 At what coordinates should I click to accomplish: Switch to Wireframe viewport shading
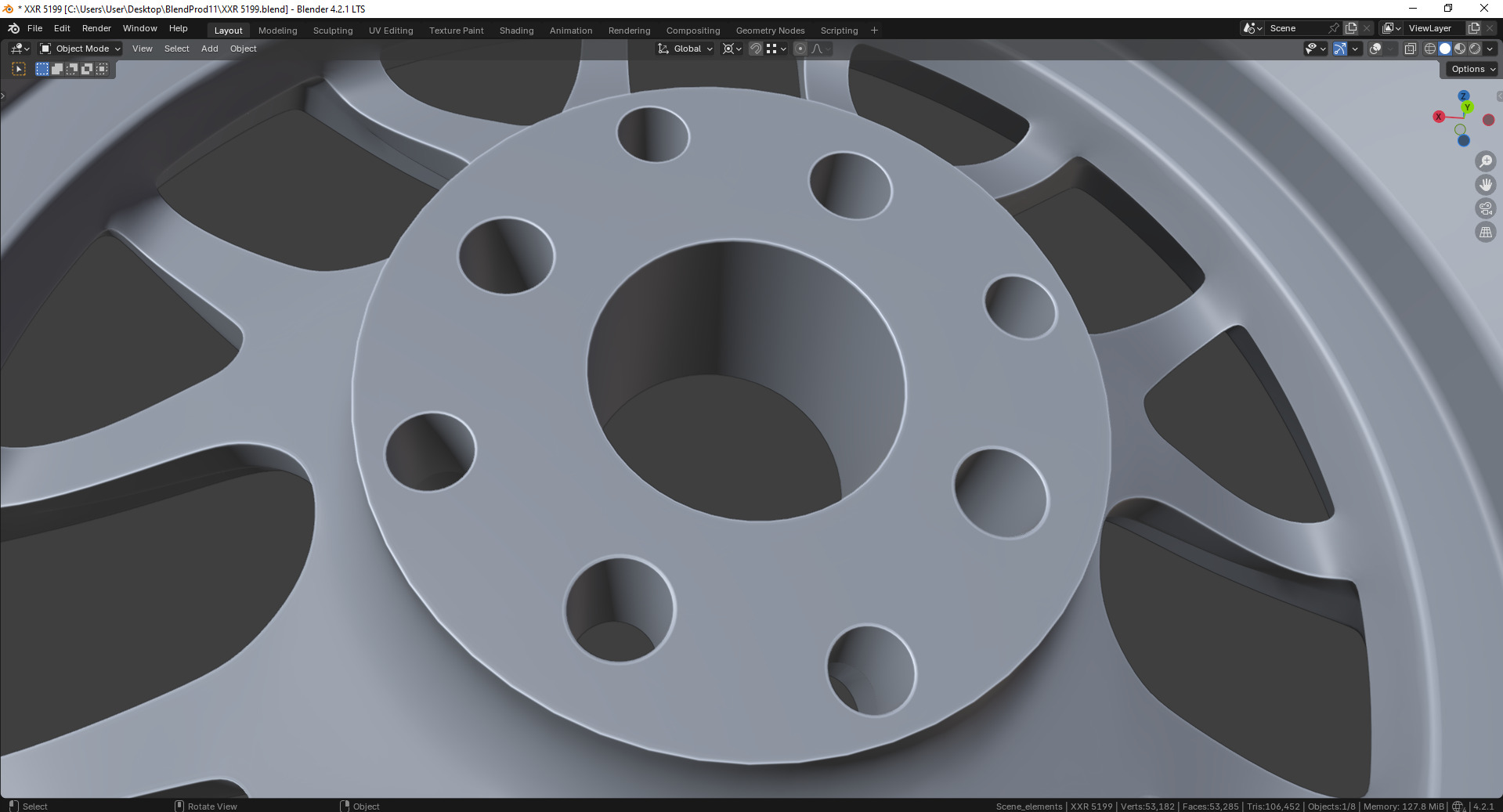click(1430, 49)
